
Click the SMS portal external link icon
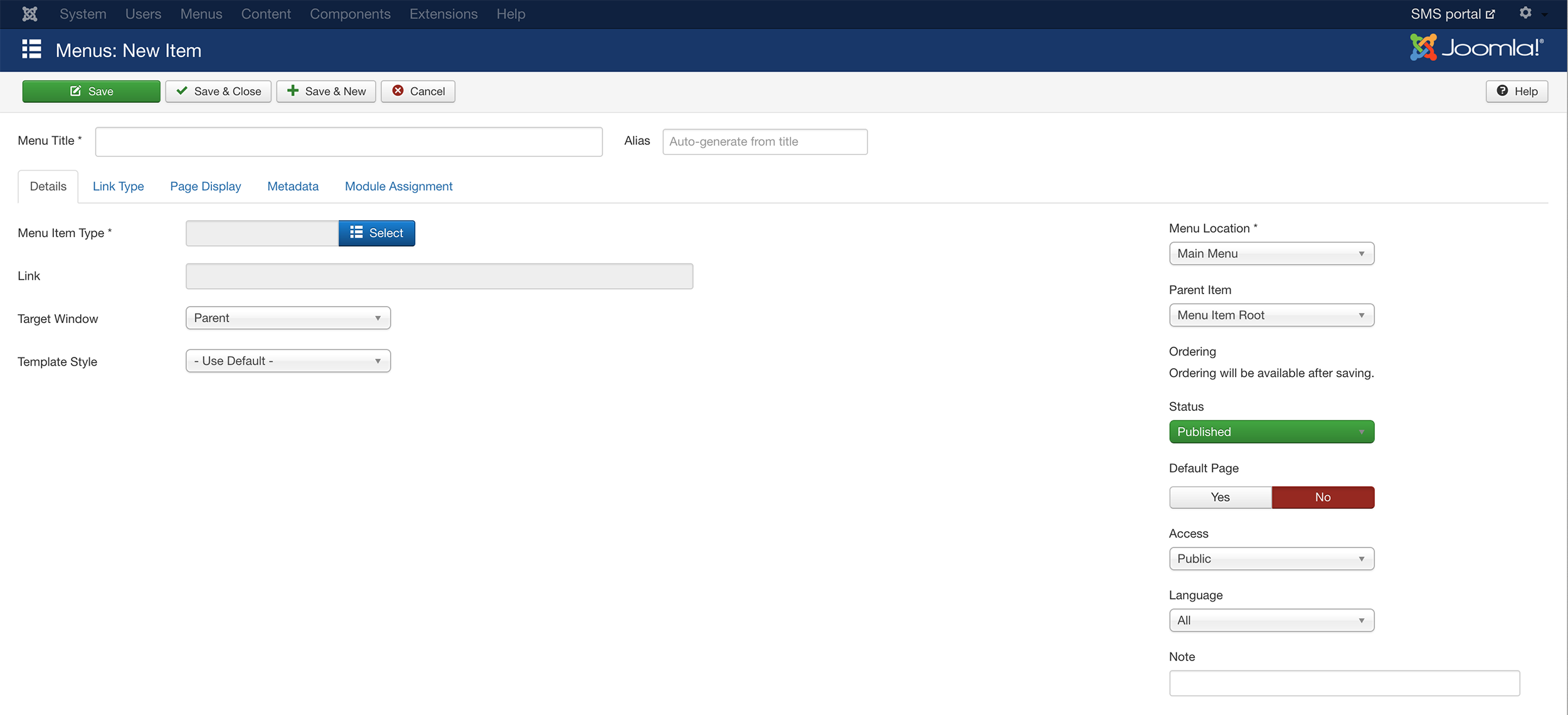pos(1490,14)
